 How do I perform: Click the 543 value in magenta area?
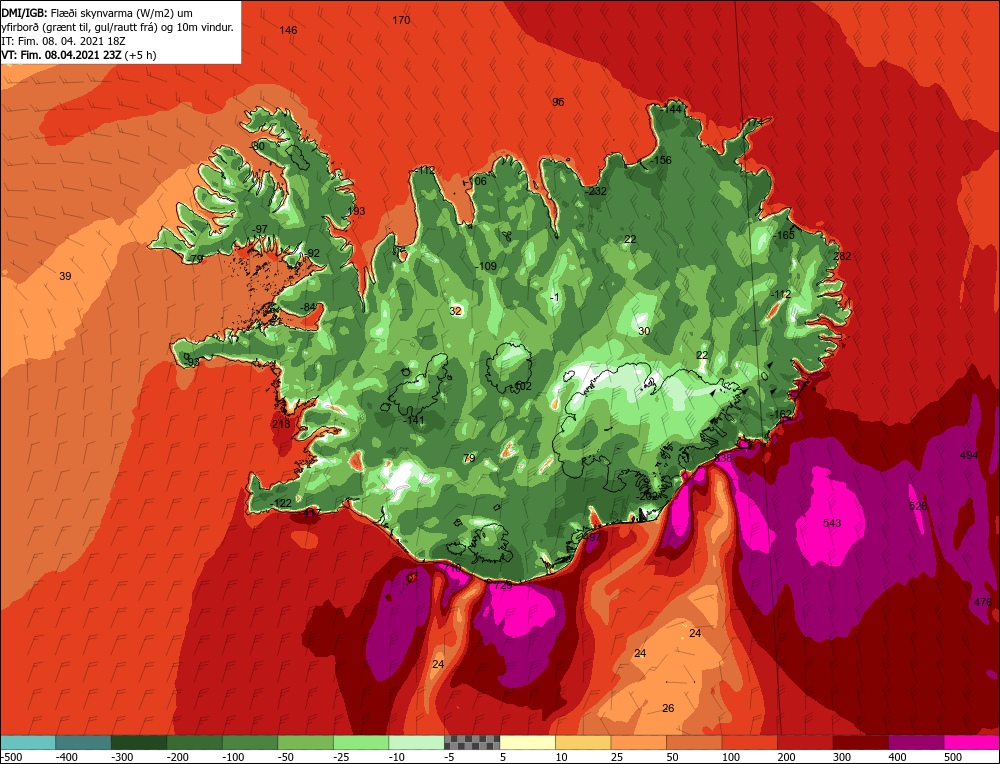832,523
